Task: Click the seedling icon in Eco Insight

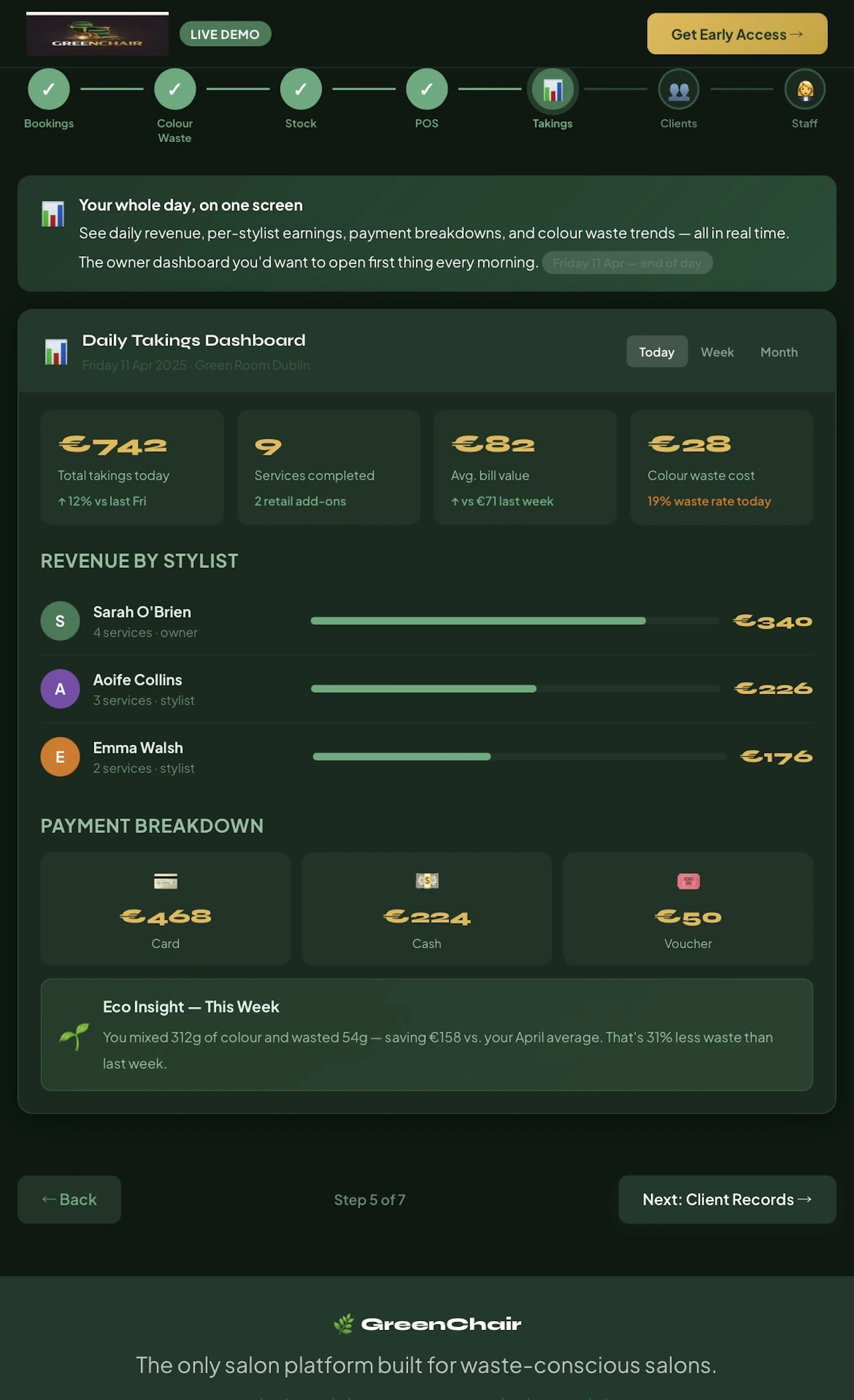Action: 74,1036
